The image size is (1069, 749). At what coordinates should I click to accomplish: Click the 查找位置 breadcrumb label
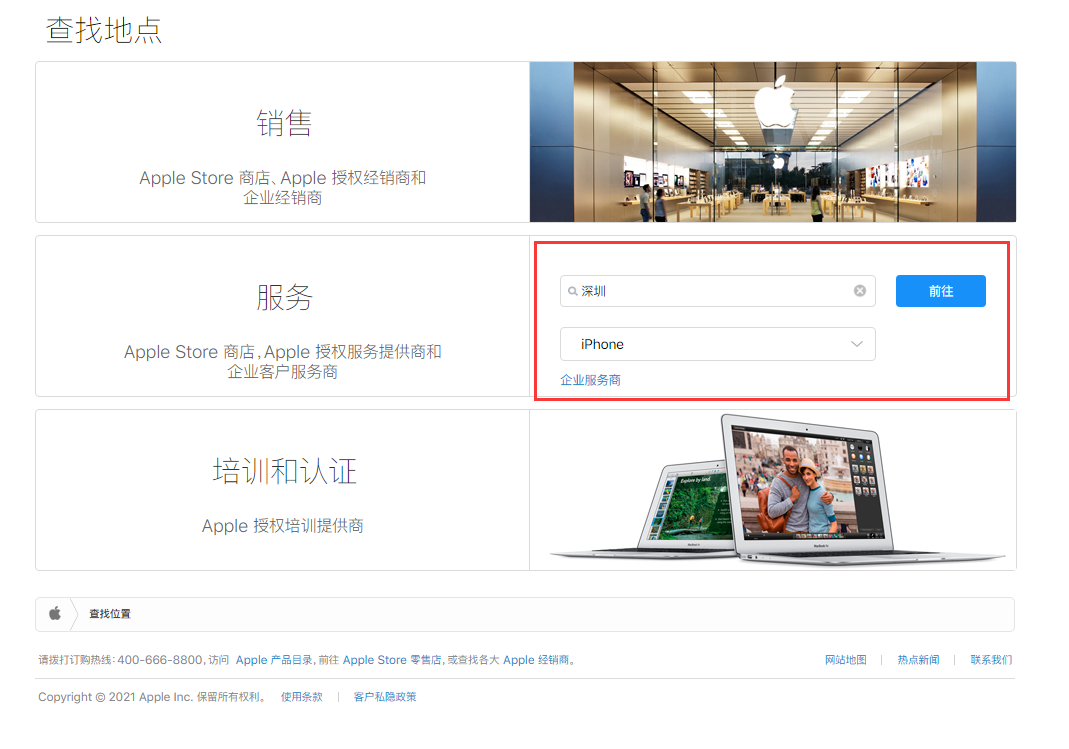click(110, 613)
